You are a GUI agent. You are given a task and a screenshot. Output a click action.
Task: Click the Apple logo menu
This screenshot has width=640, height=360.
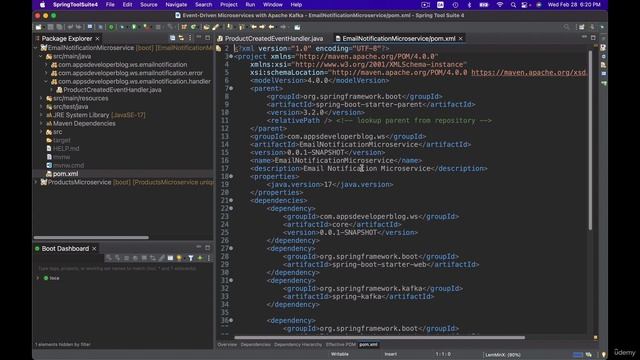pyautogui.click(x=42, y=5)
